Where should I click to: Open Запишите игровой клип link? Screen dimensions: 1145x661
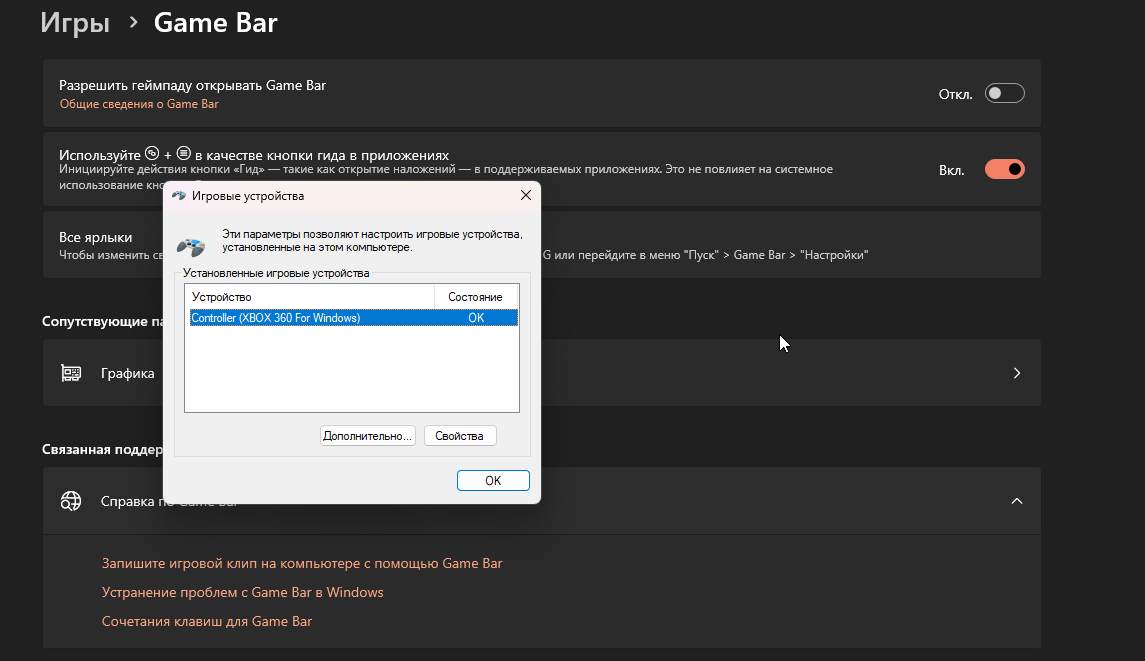click(302, 563)
